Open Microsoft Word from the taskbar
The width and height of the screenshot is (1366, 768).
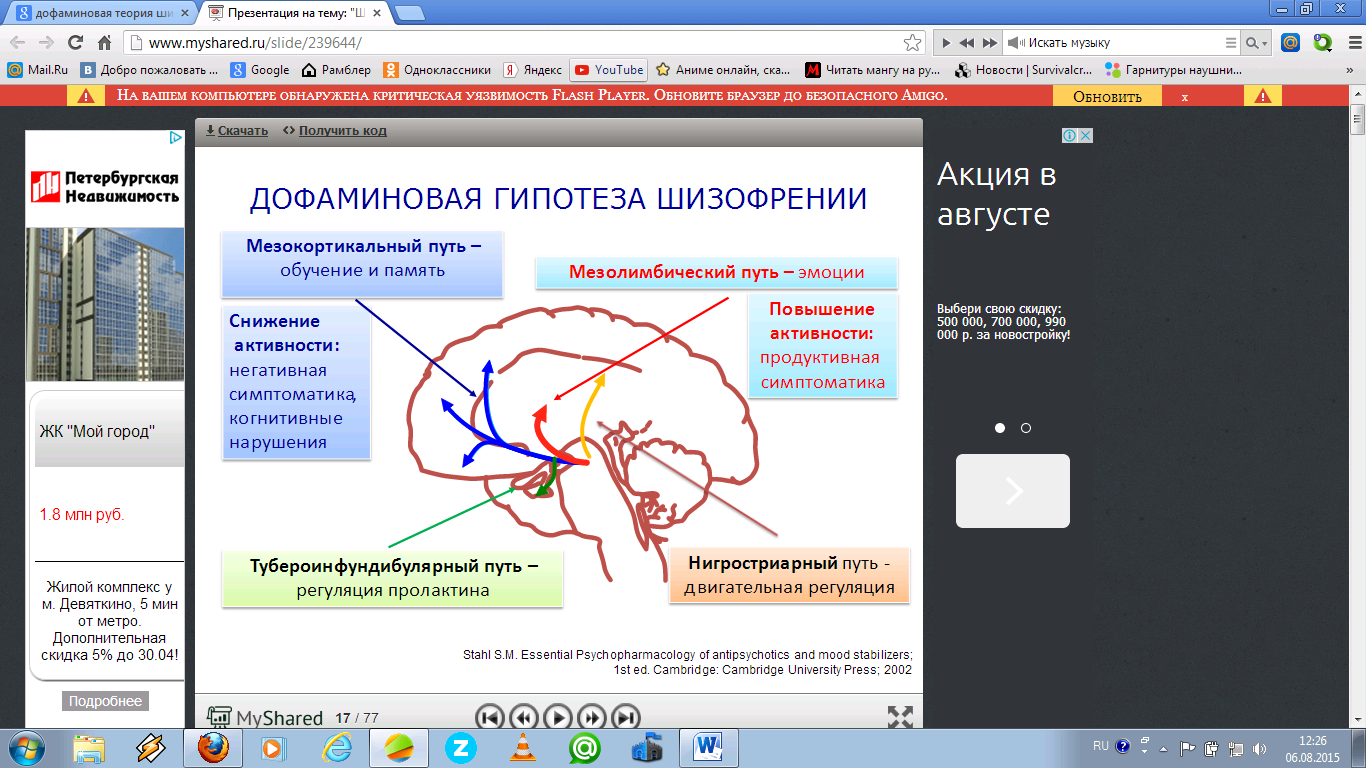pyautogui.click(x=708, y=747)
